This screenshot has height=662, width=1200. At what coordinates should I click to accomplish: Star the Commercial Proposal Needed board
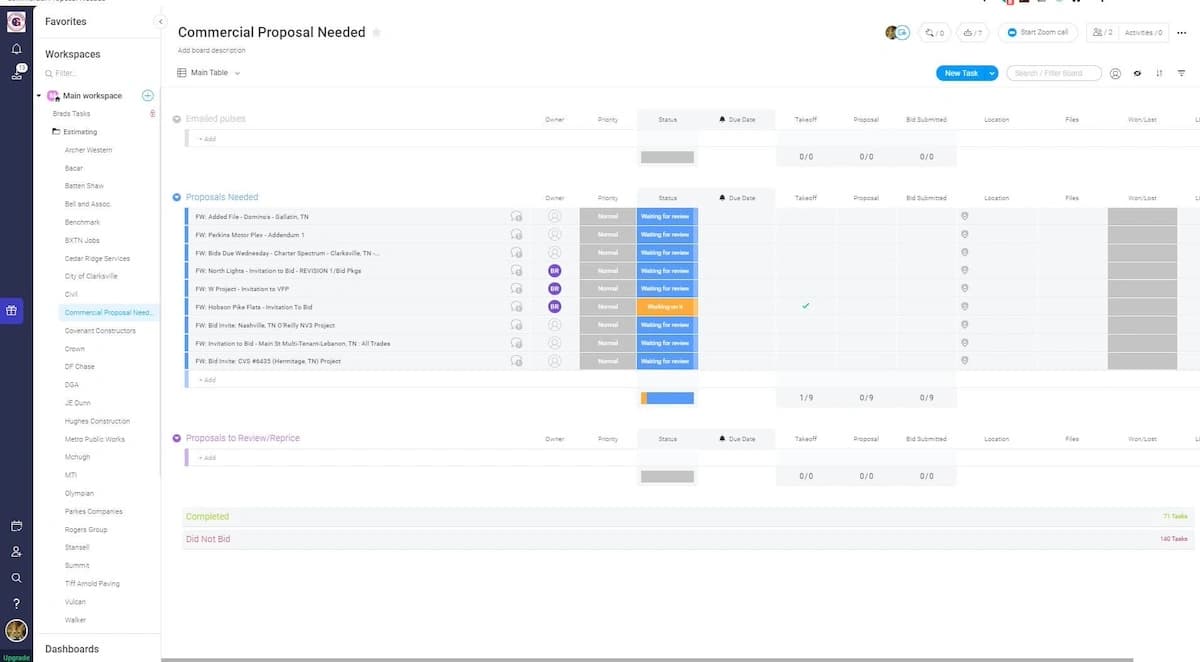[x=377, y=33]
